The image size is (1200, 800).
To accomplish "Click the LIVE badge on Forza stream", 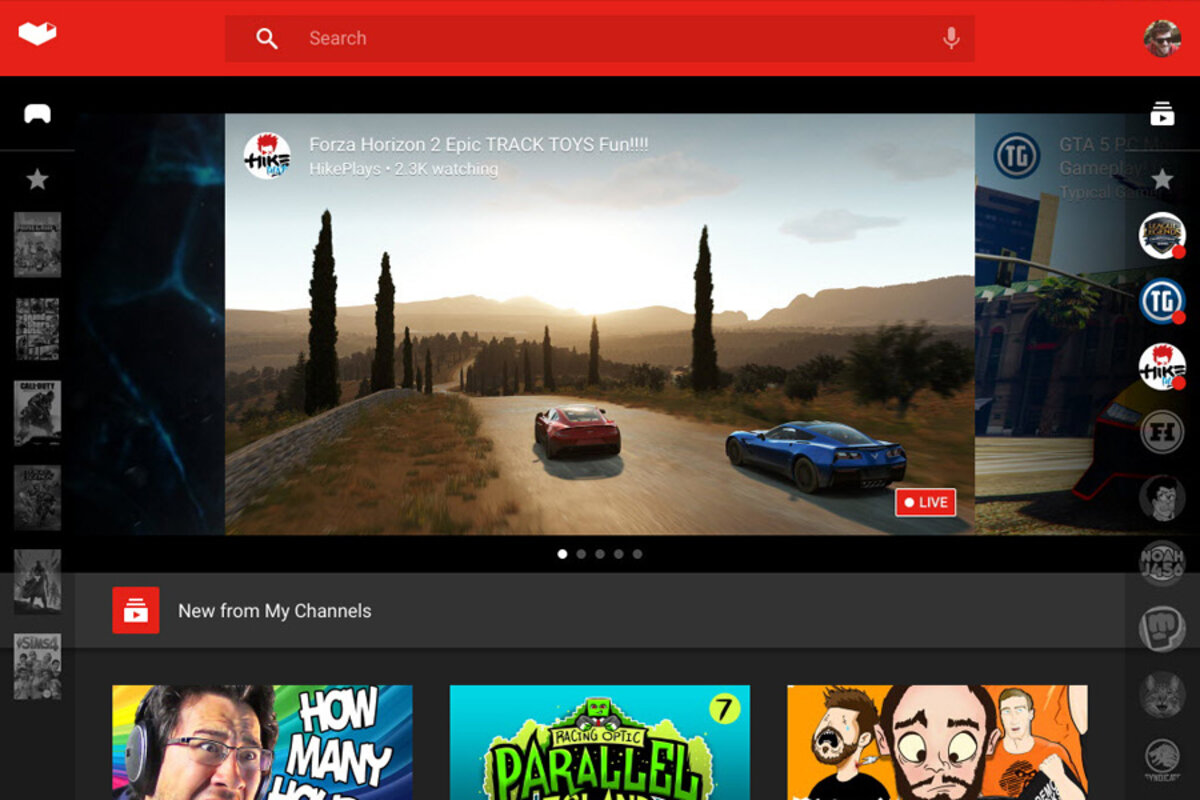I will pyautogui.click(x=925, y=502).
